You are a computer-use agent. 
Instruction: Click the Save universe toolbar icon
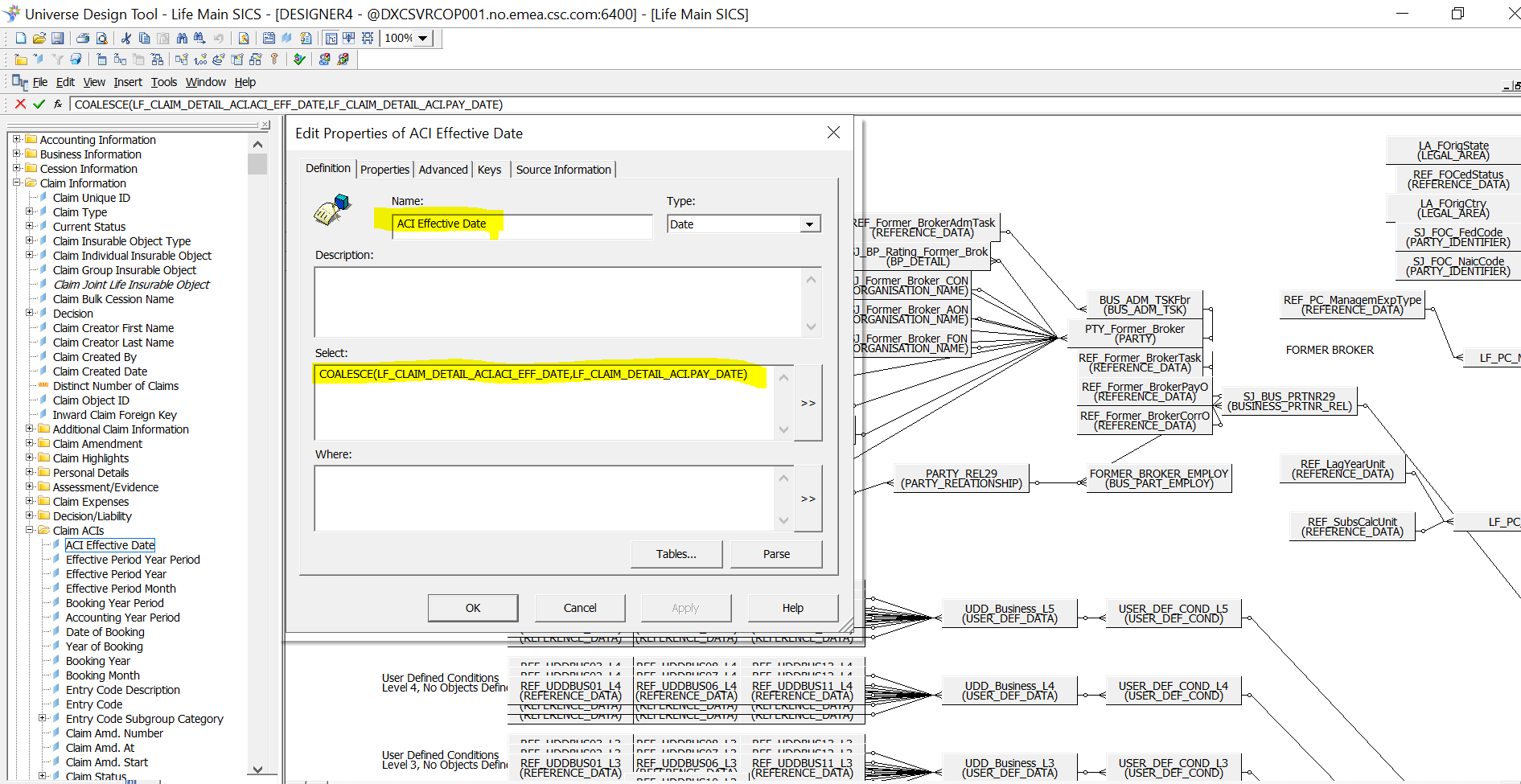(x=57, y=38)
